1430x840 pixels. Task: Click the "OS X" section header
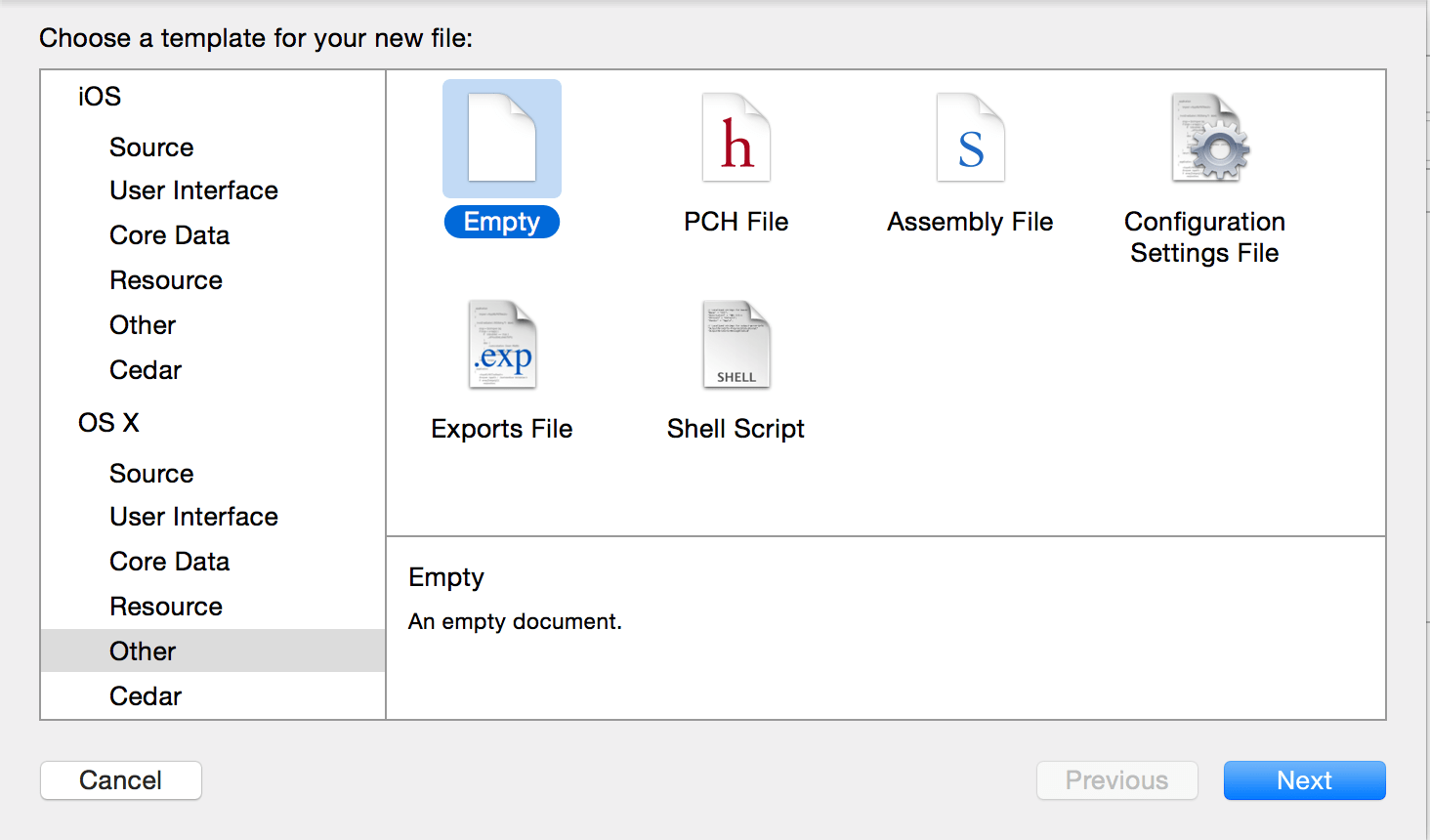pos(108,423)
